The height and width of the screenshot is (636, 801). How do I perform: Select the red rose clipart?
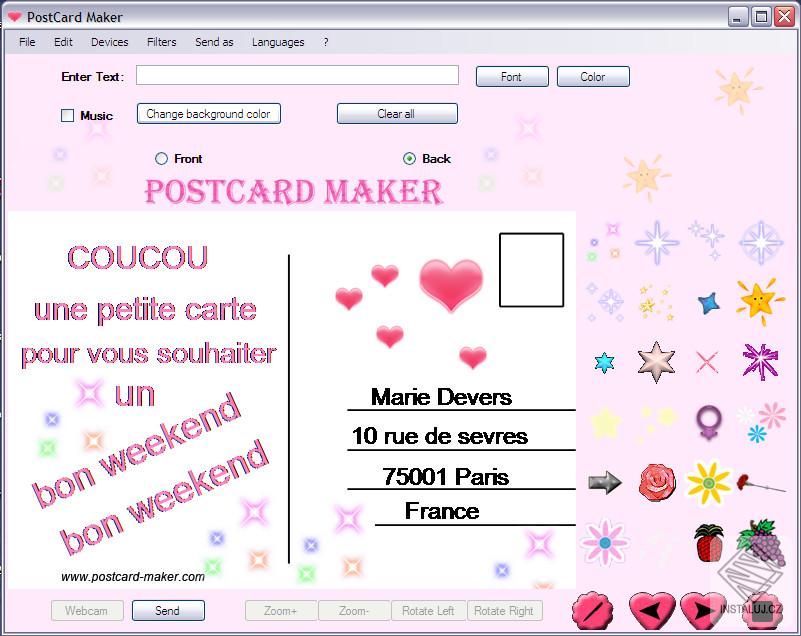(x=657, y=482)
